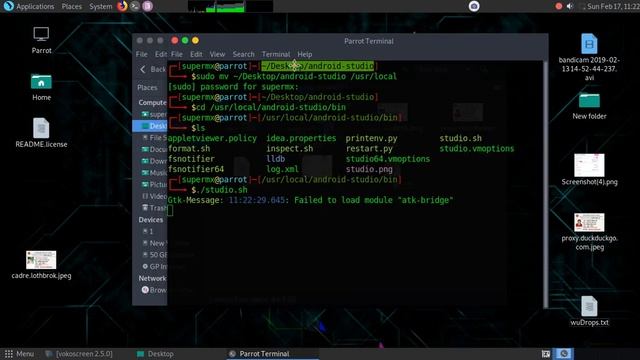
Task: Click the show desktop icon in bottom panel
Action: (x=546, y=354)
